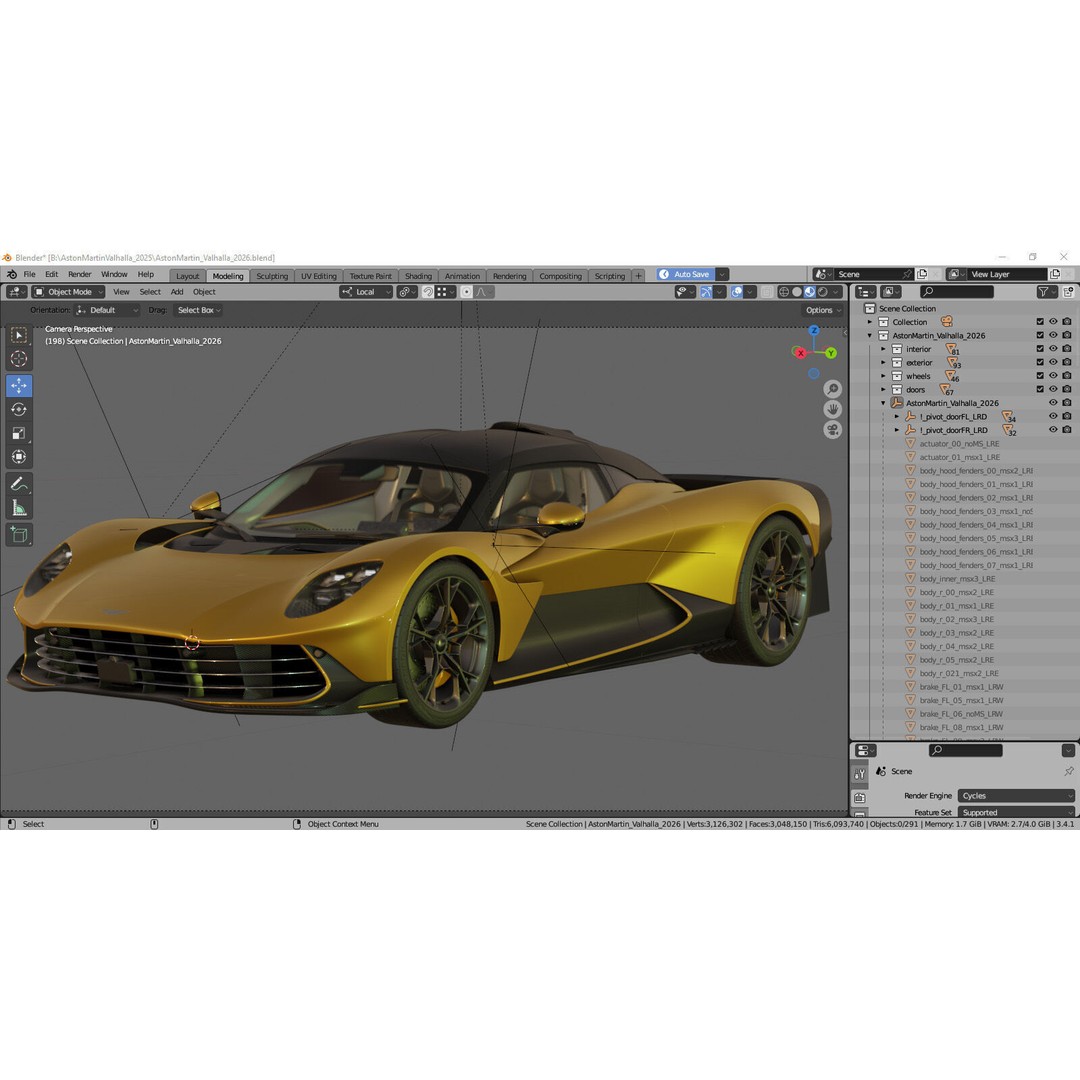Viewport: 1080px width, 1080px height.
Task: Click the viewport zoom magnifier icon
Action: [833, 389]
